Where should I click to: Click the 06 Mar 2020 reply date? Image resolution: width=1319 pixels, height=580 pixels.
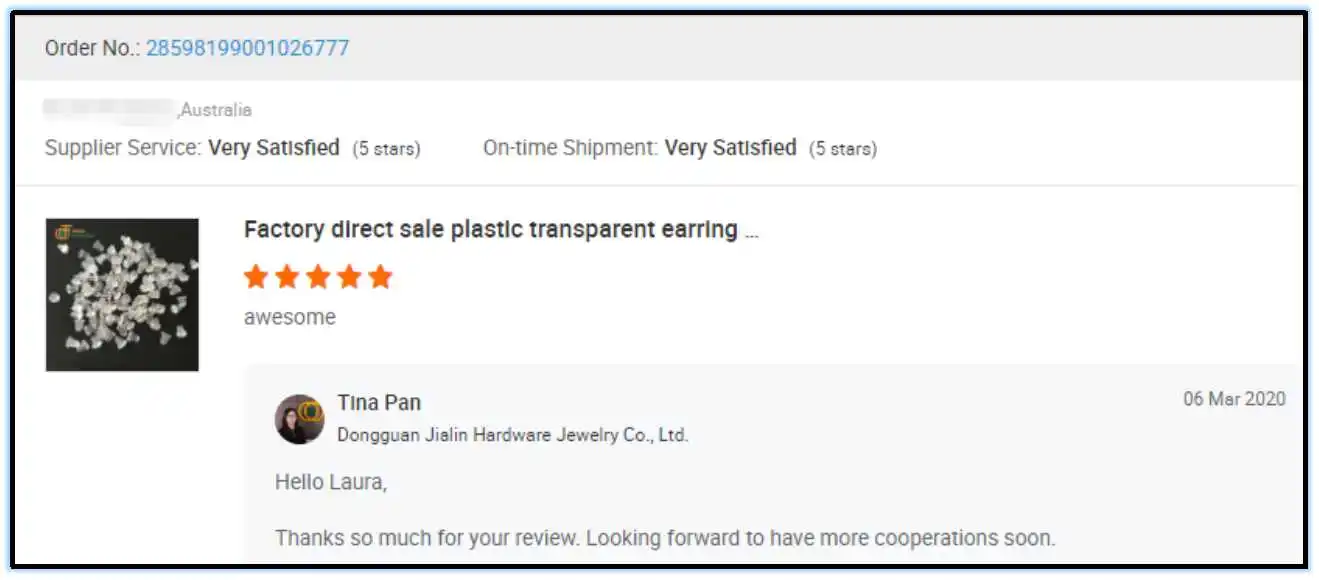coord(1234,399)
